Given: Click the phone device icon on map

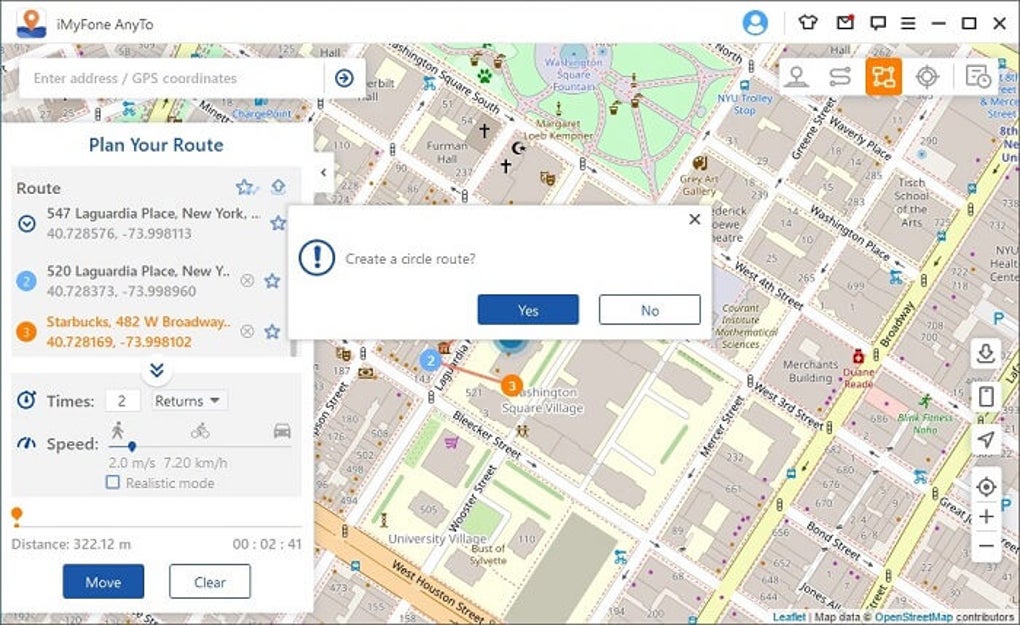Looking at the screenshot, I should coord(986,397).
